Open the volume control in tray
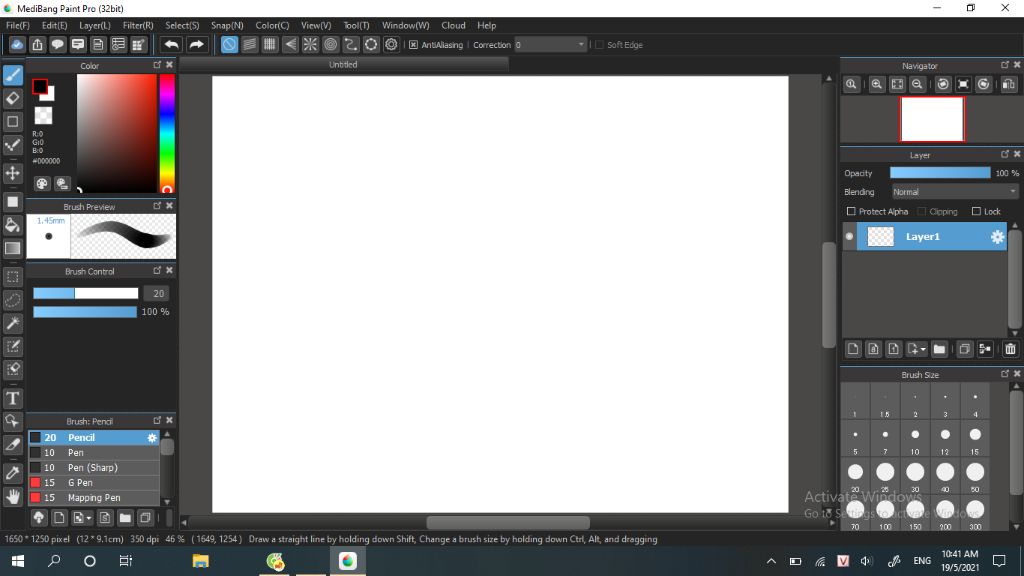This screenshot has width=1024, height=576. point(866,561)
